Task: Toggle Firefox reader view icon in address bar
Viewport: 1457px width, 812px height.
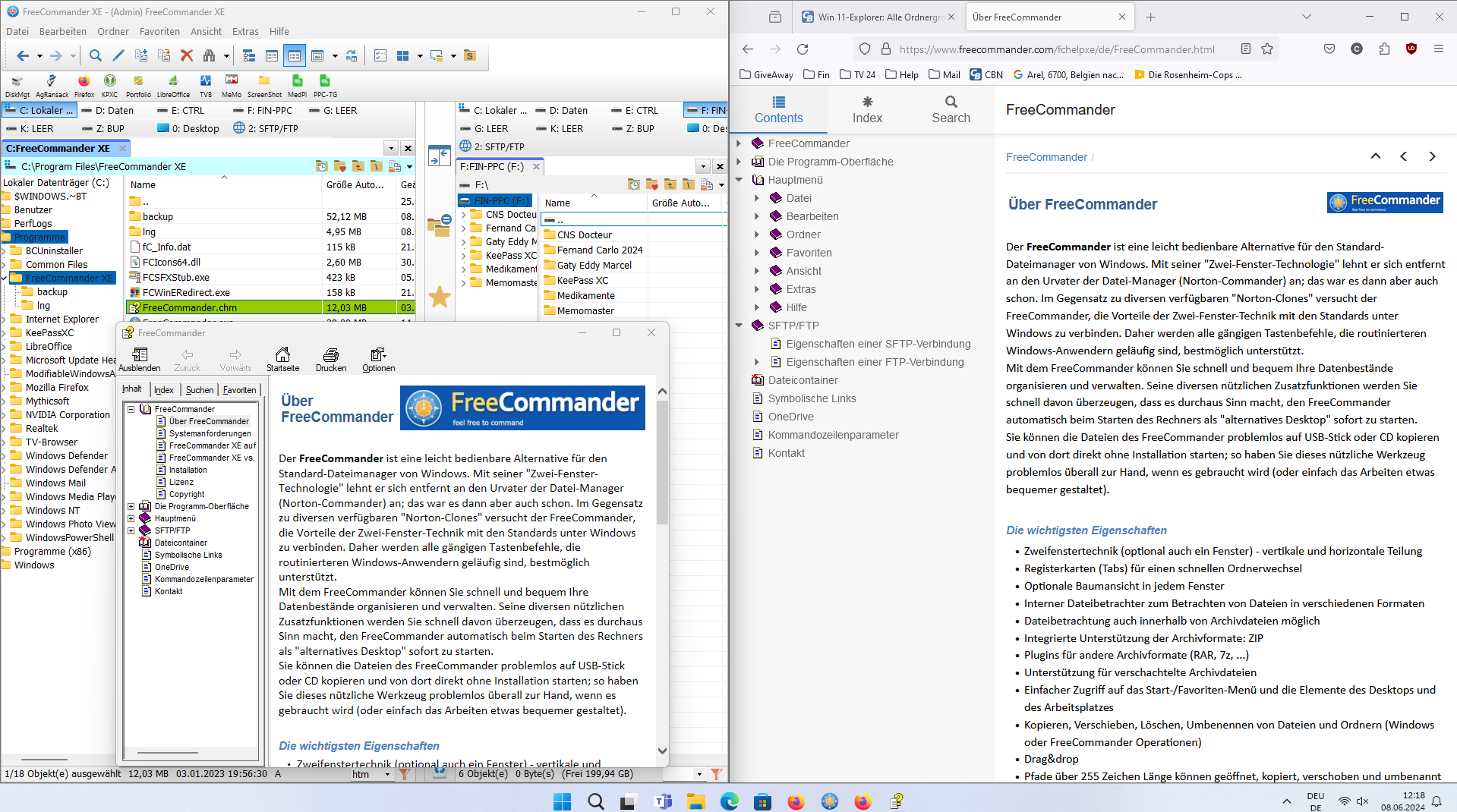Action: pos(1246,49)
